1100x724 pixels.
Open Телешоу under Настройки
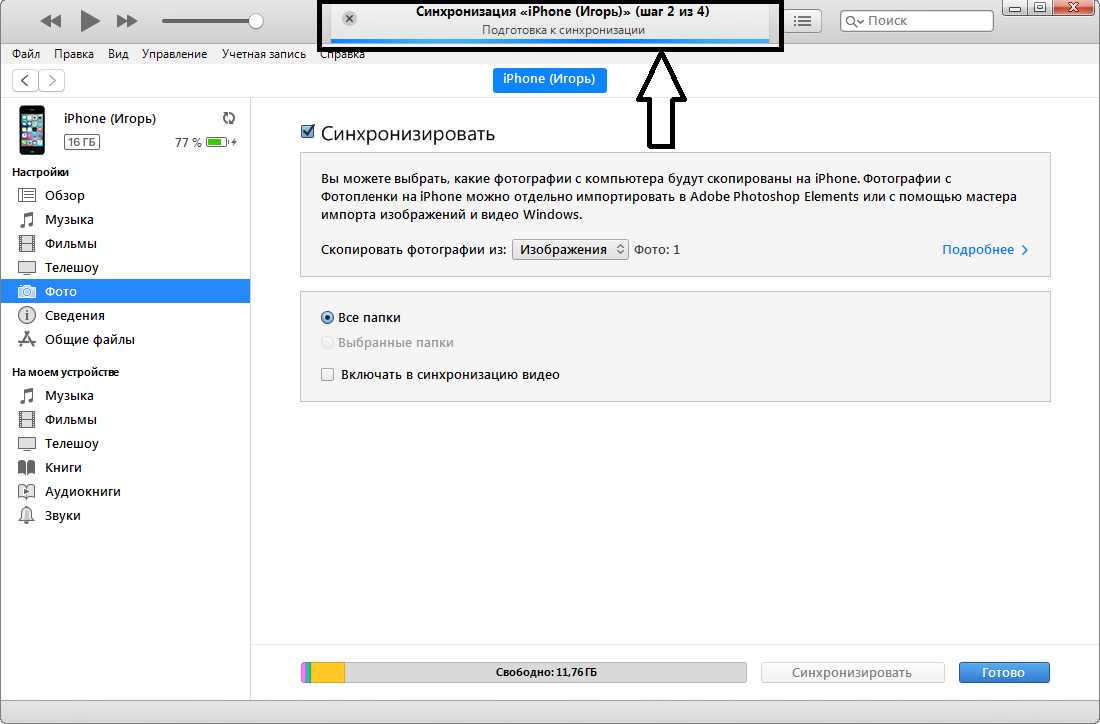[126, 267]
